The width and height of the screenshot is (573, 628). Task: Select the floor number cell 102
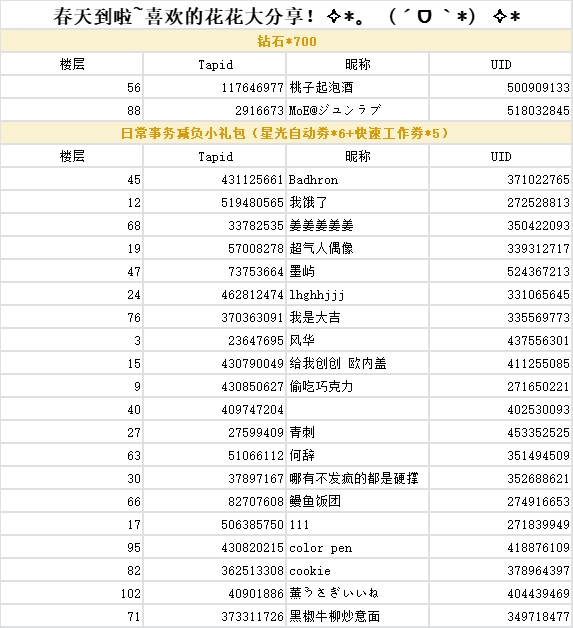[x=72, y=593]
